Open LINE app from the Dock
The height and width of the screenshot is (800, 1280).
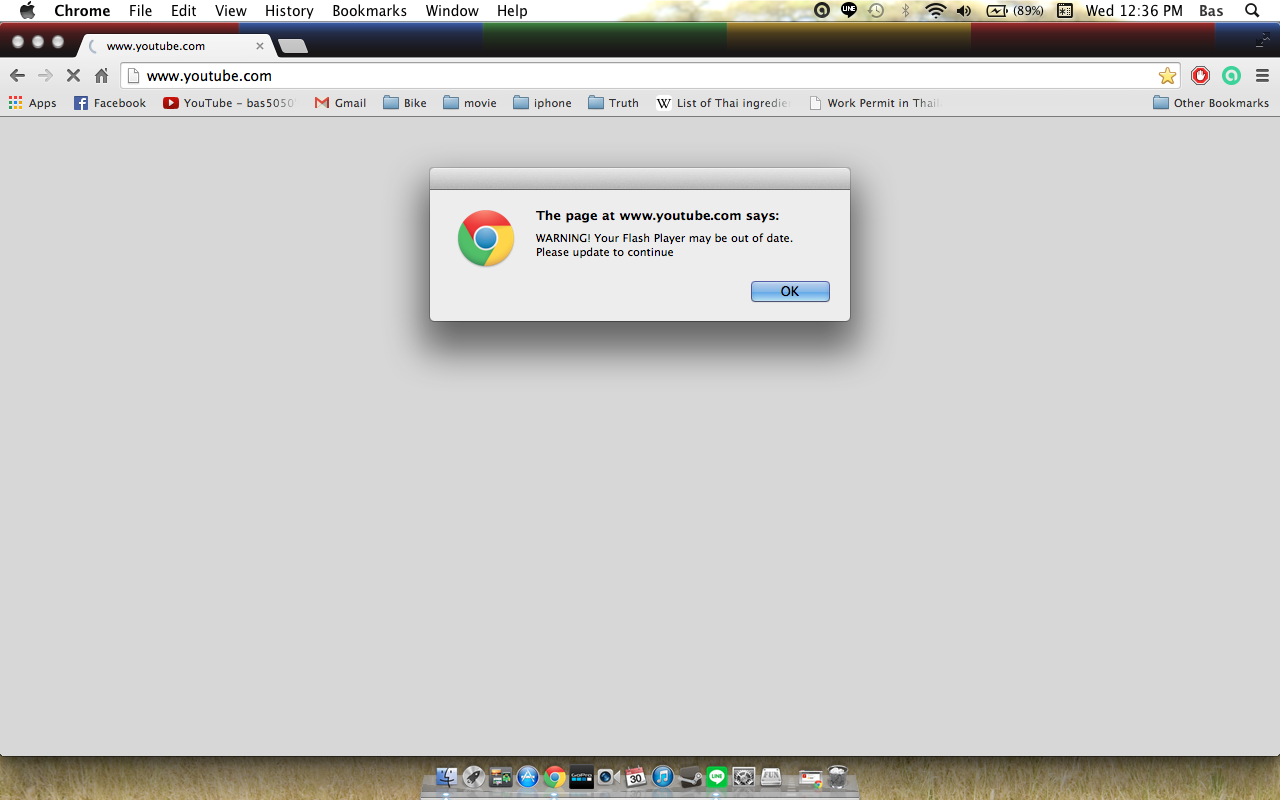pyautogui.click(x=716, y=777)
